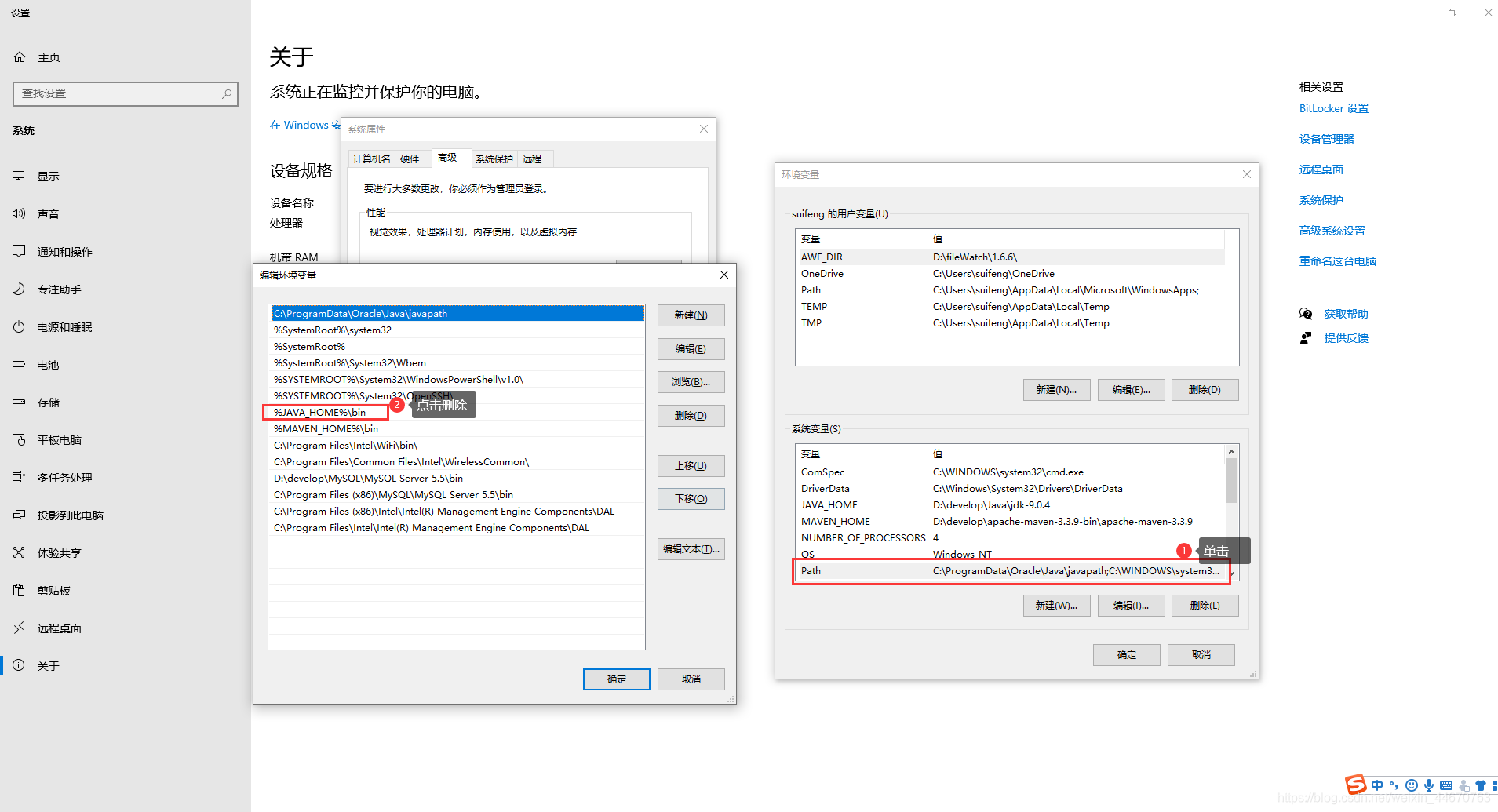
Task: Click user variables New (新建(N)...) button
Action: [1056, 390]
